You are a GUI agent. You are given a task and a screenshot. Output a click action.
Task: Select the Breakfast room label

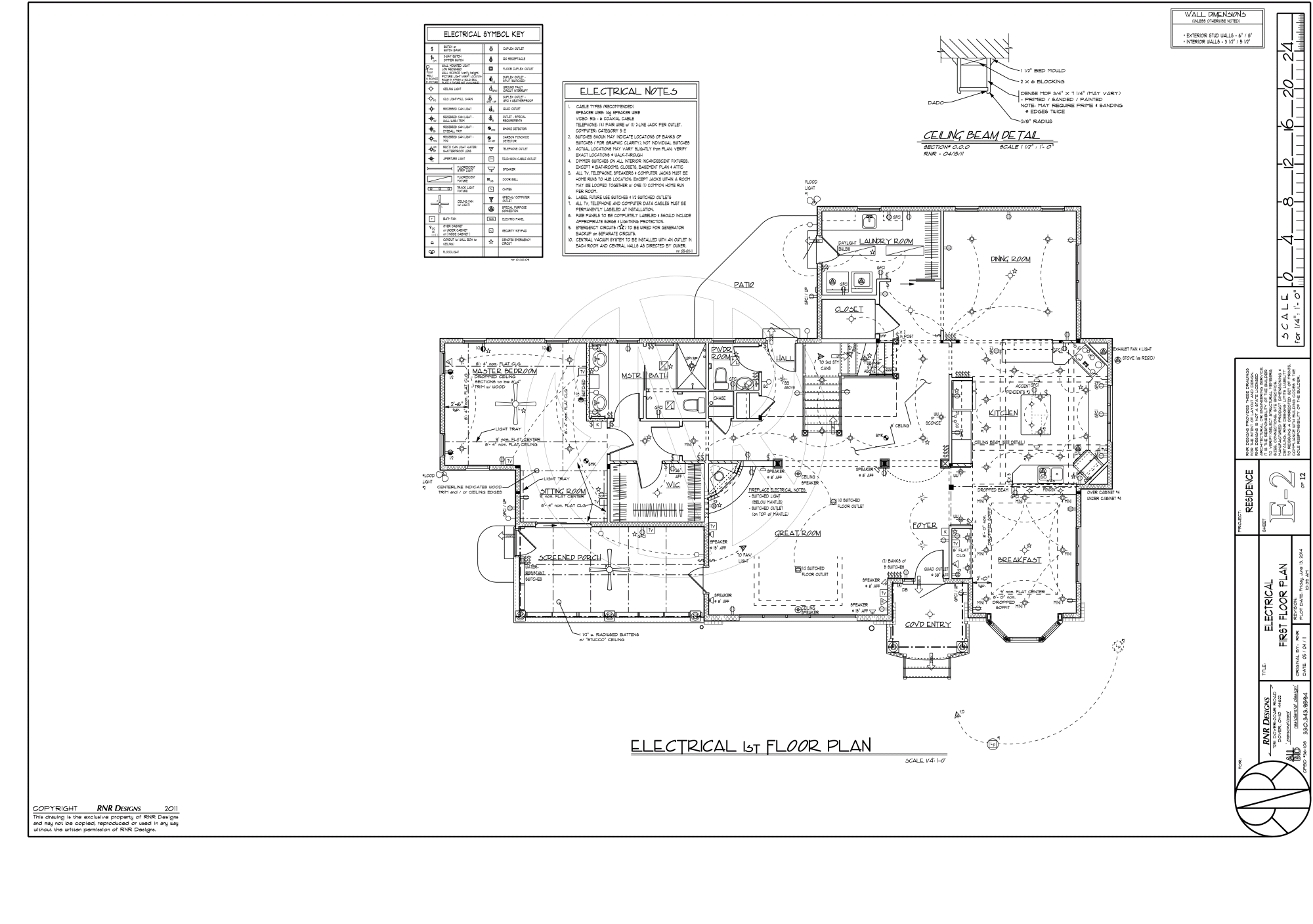(x=1019, y=560)
